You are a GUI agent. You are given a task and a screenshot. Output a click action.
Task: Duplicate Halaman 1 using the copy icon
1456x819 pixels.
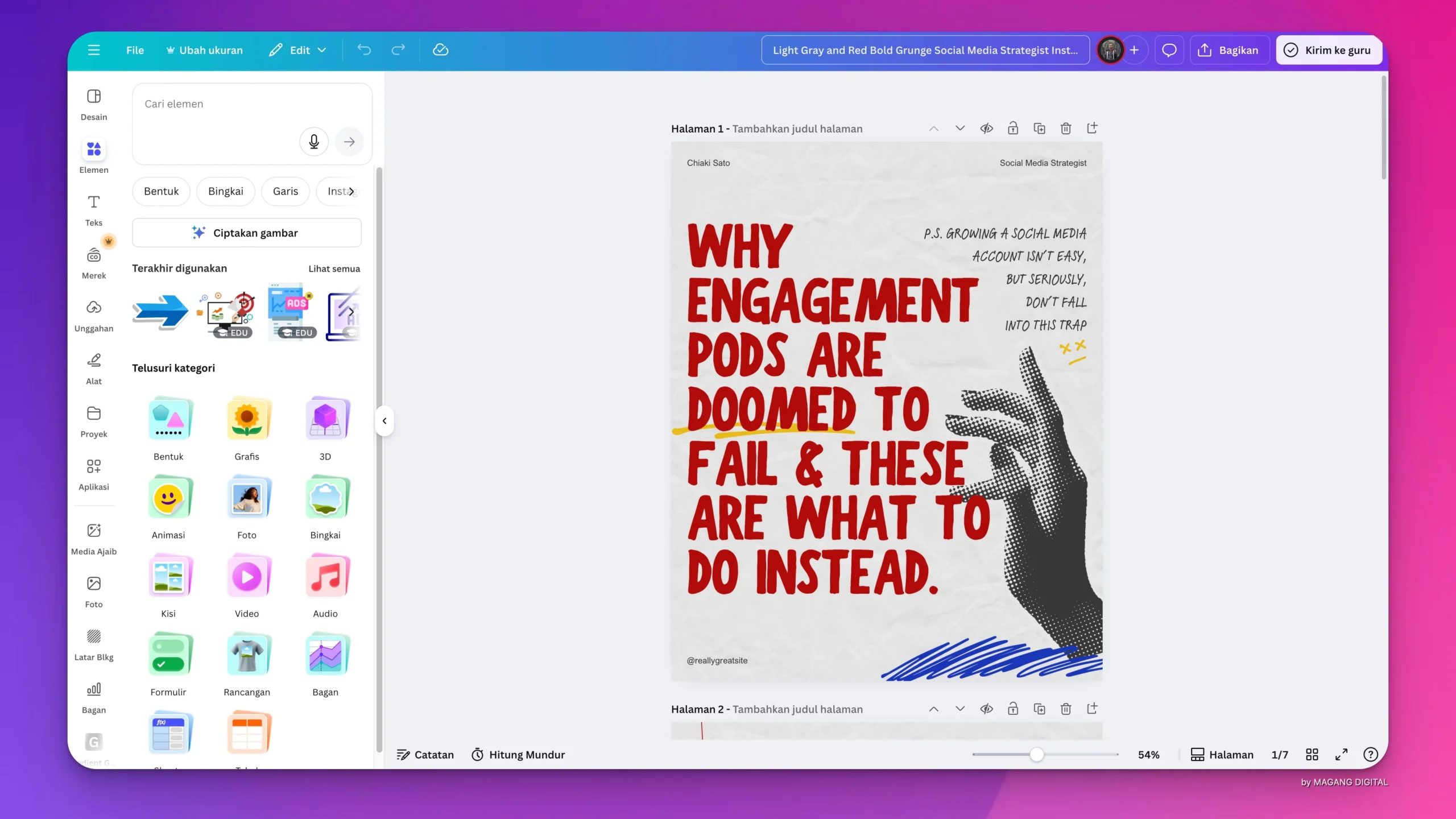click(1039, 129)
